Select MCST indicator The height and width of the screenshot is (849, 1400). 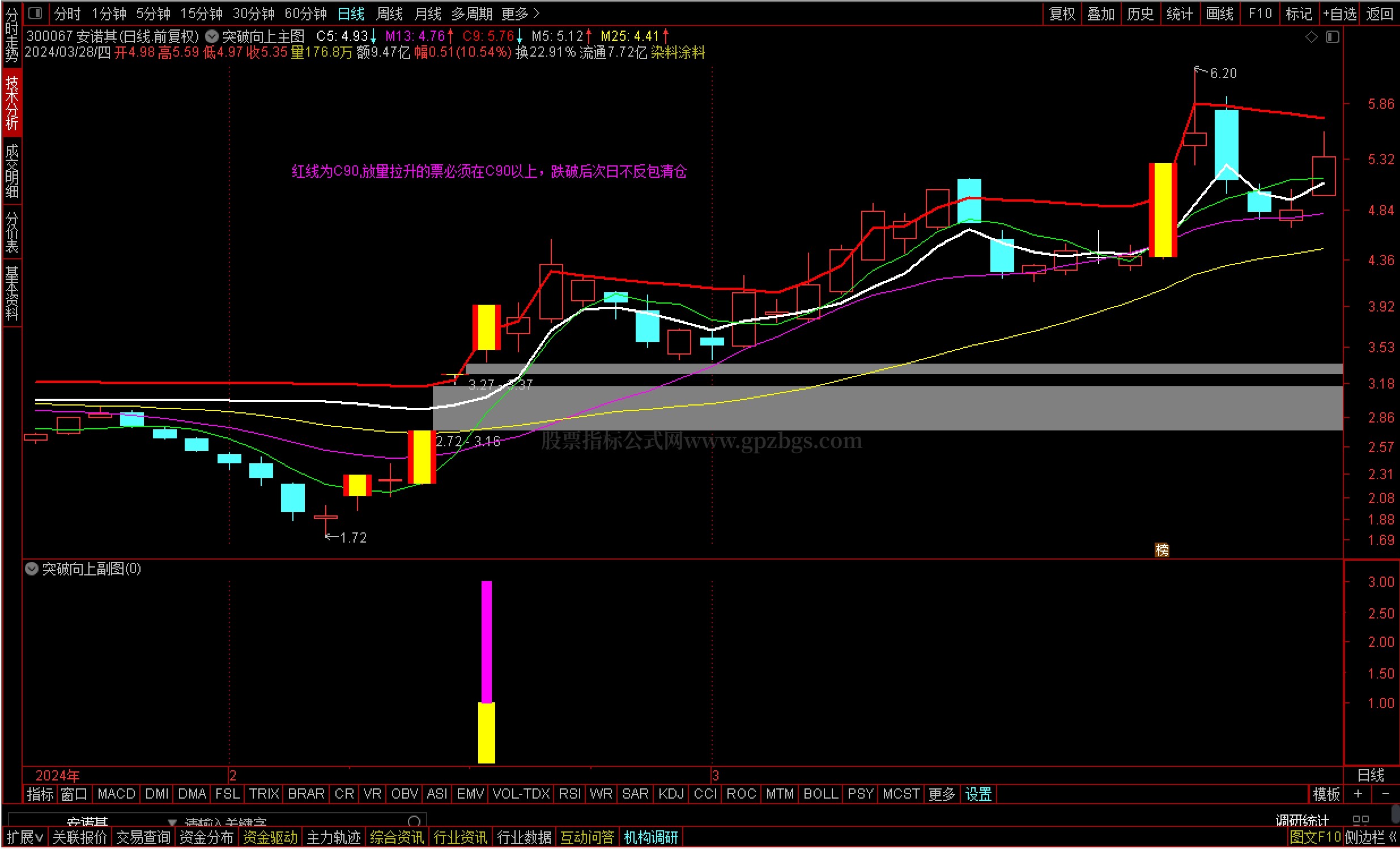point(901,794)
